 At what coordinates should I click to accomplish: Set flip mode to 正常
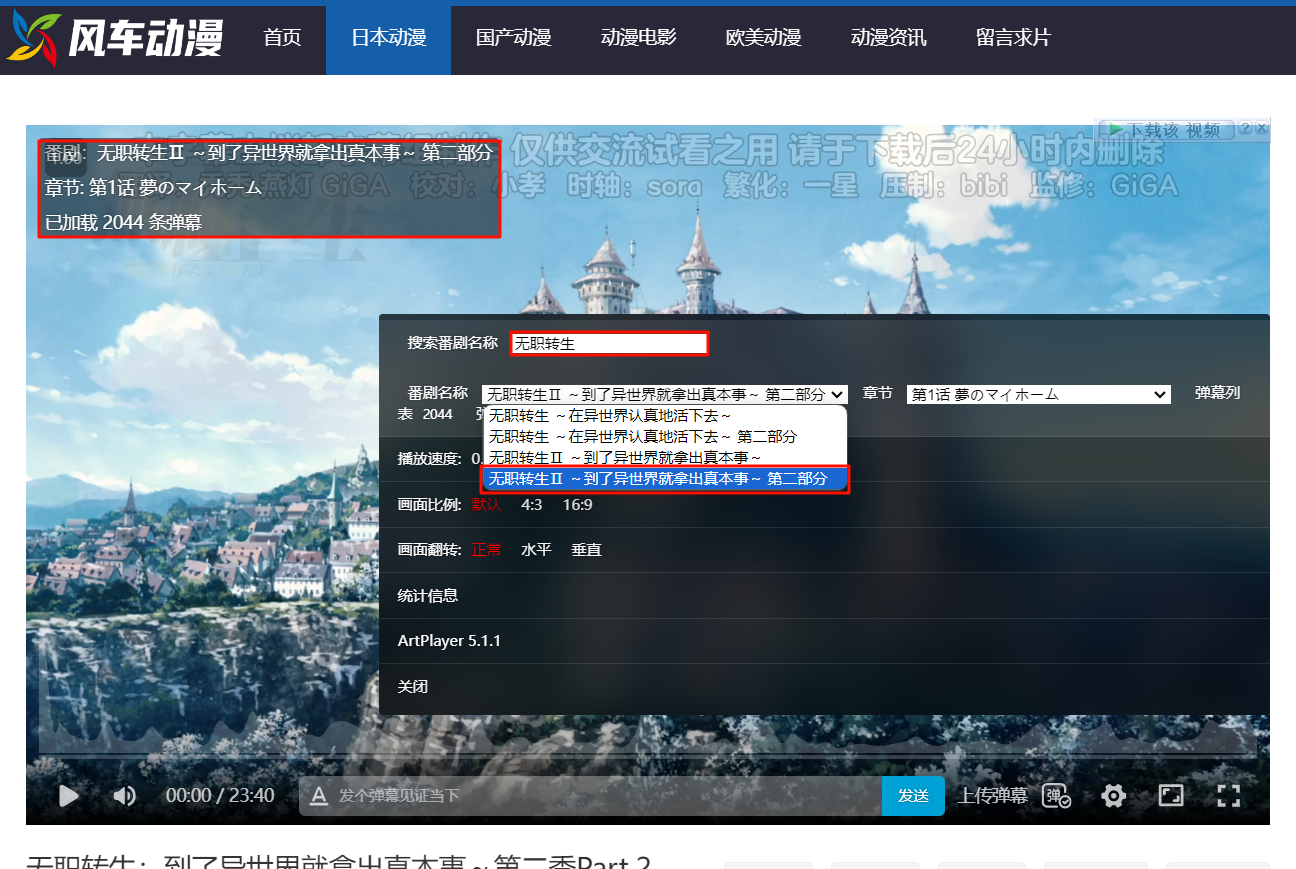pyautogui.click(x=487, y=550)
